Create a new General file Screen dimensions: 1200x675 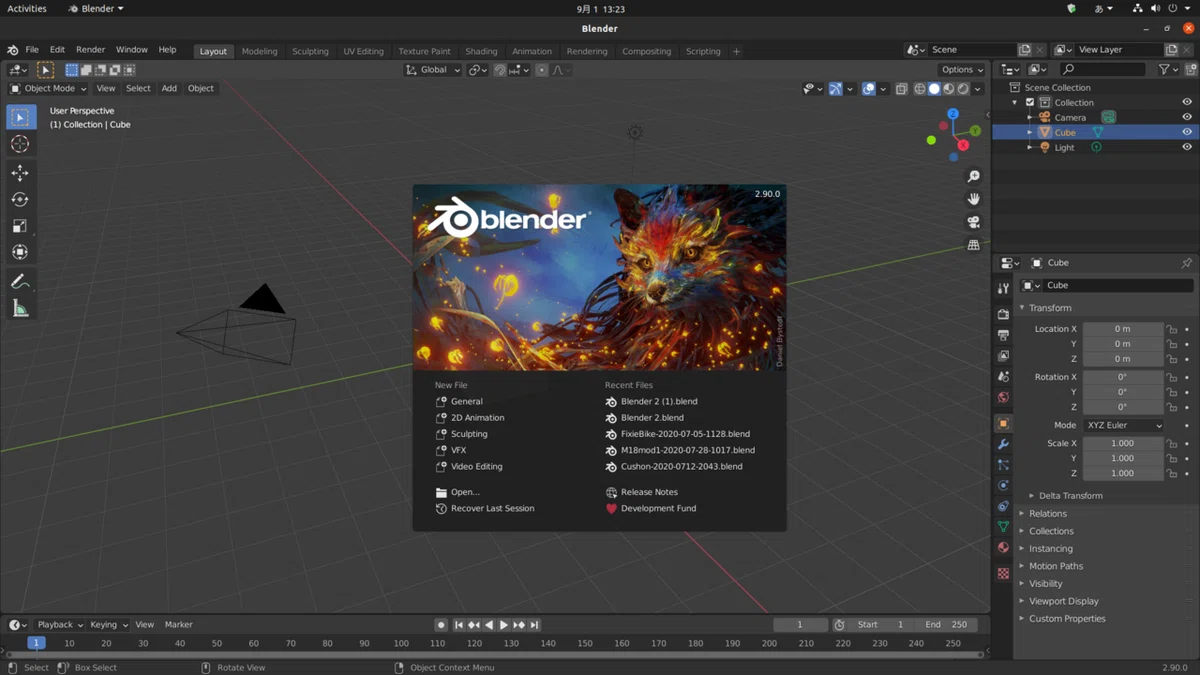[x=466, y=401]
